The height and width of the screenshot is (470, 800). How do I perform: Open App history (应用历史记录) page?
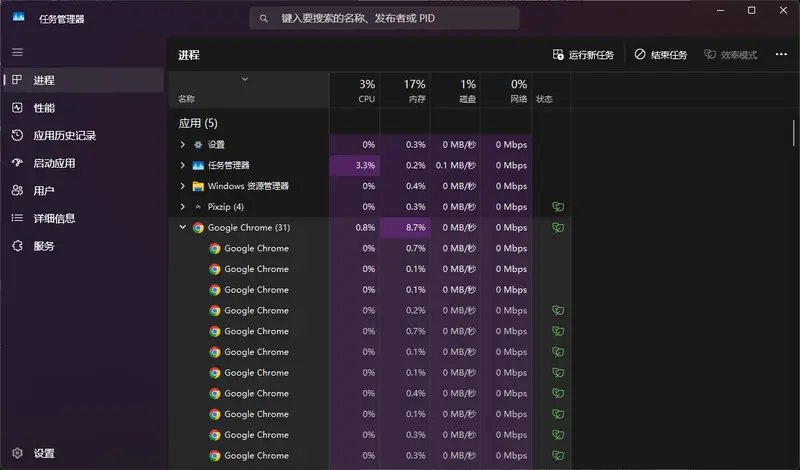click(x=84, y=135)
